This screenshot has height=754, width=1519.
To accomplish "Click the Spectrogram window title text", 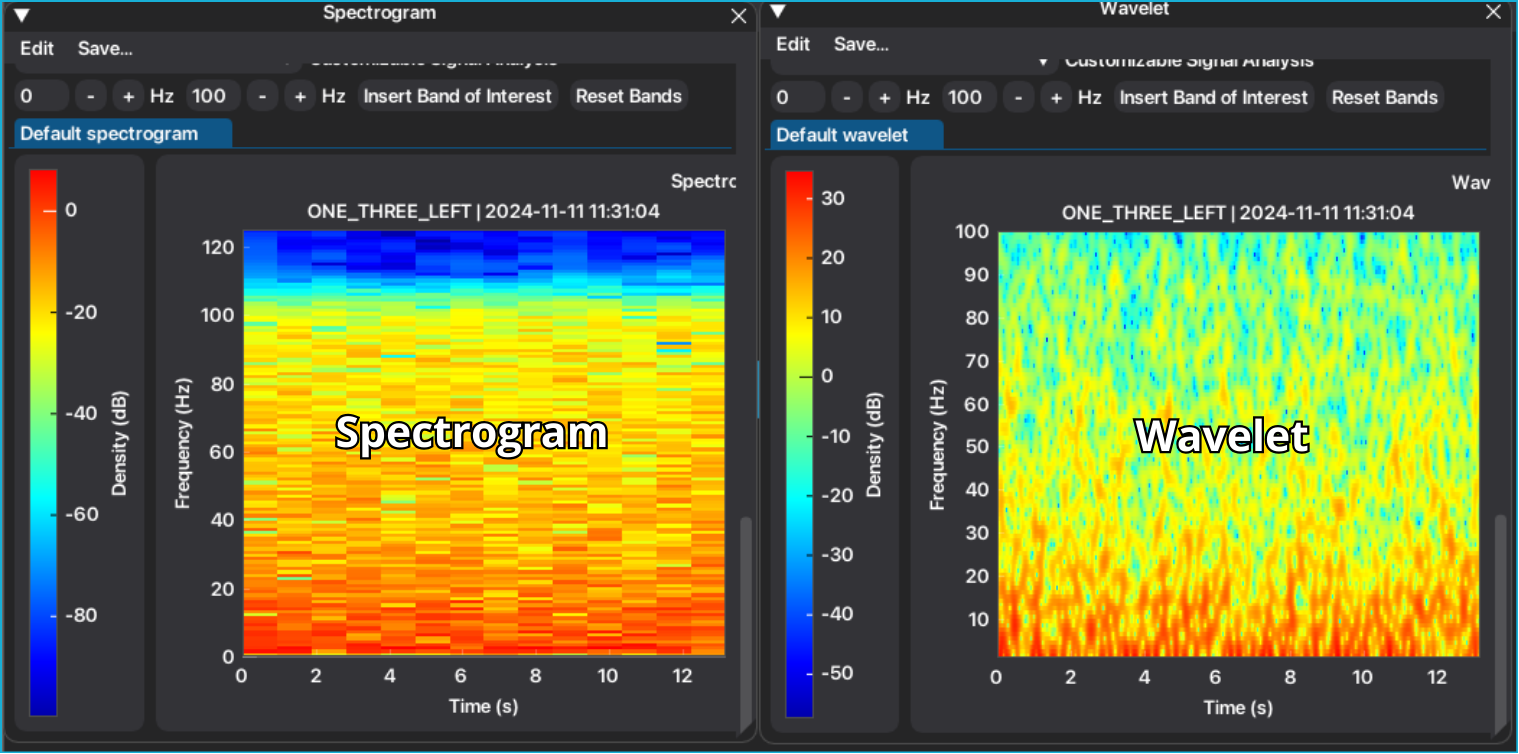I will (x=379, y=13).
